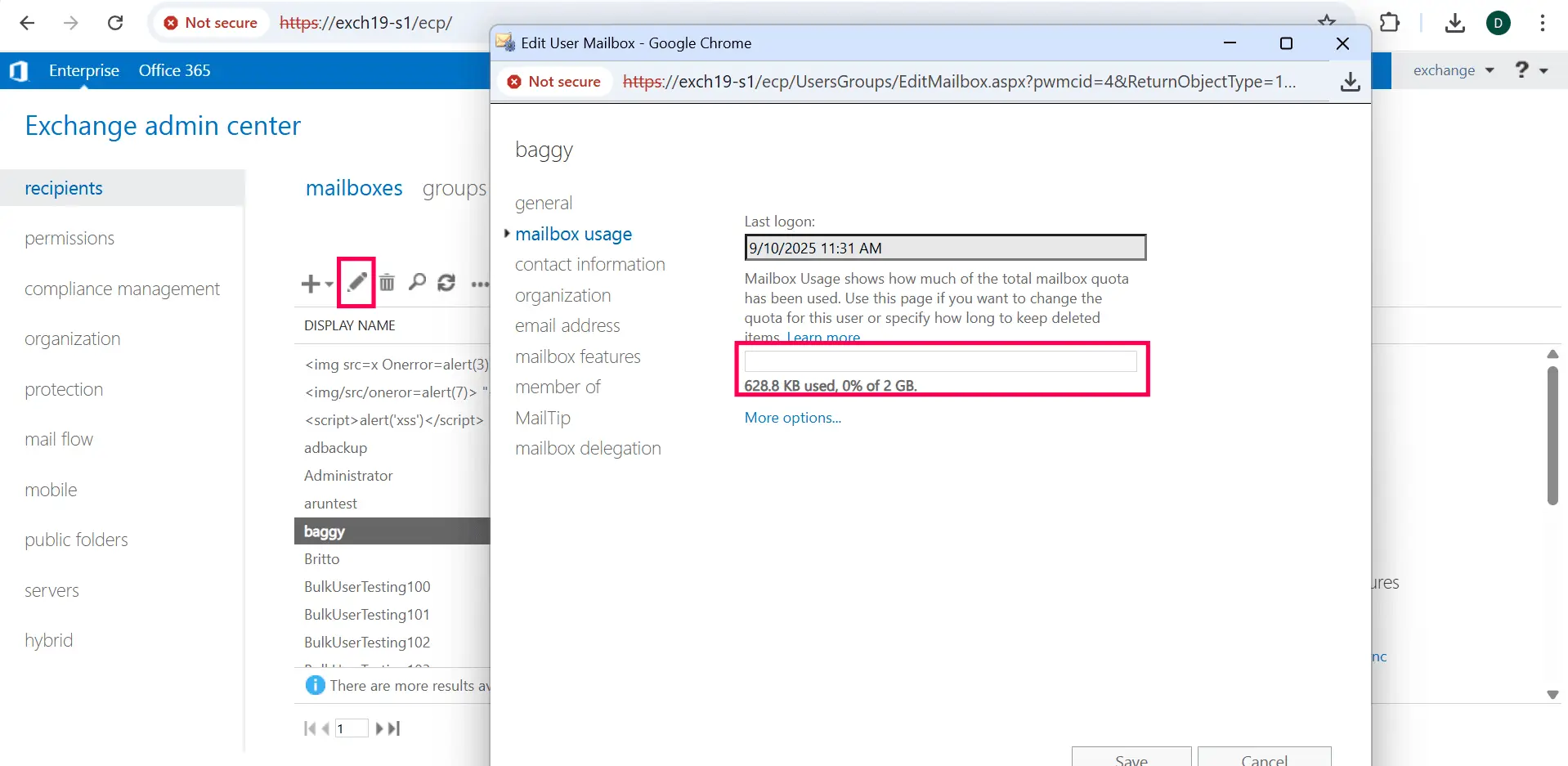Click the main address bar URL
This screenshot has width=1568, height=766.
click(x=366, y=23)
